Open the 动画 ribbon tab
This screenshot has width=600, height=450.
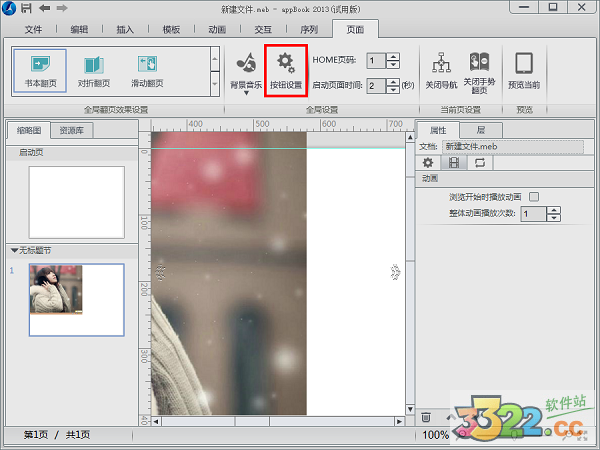(x=217, y=29)
